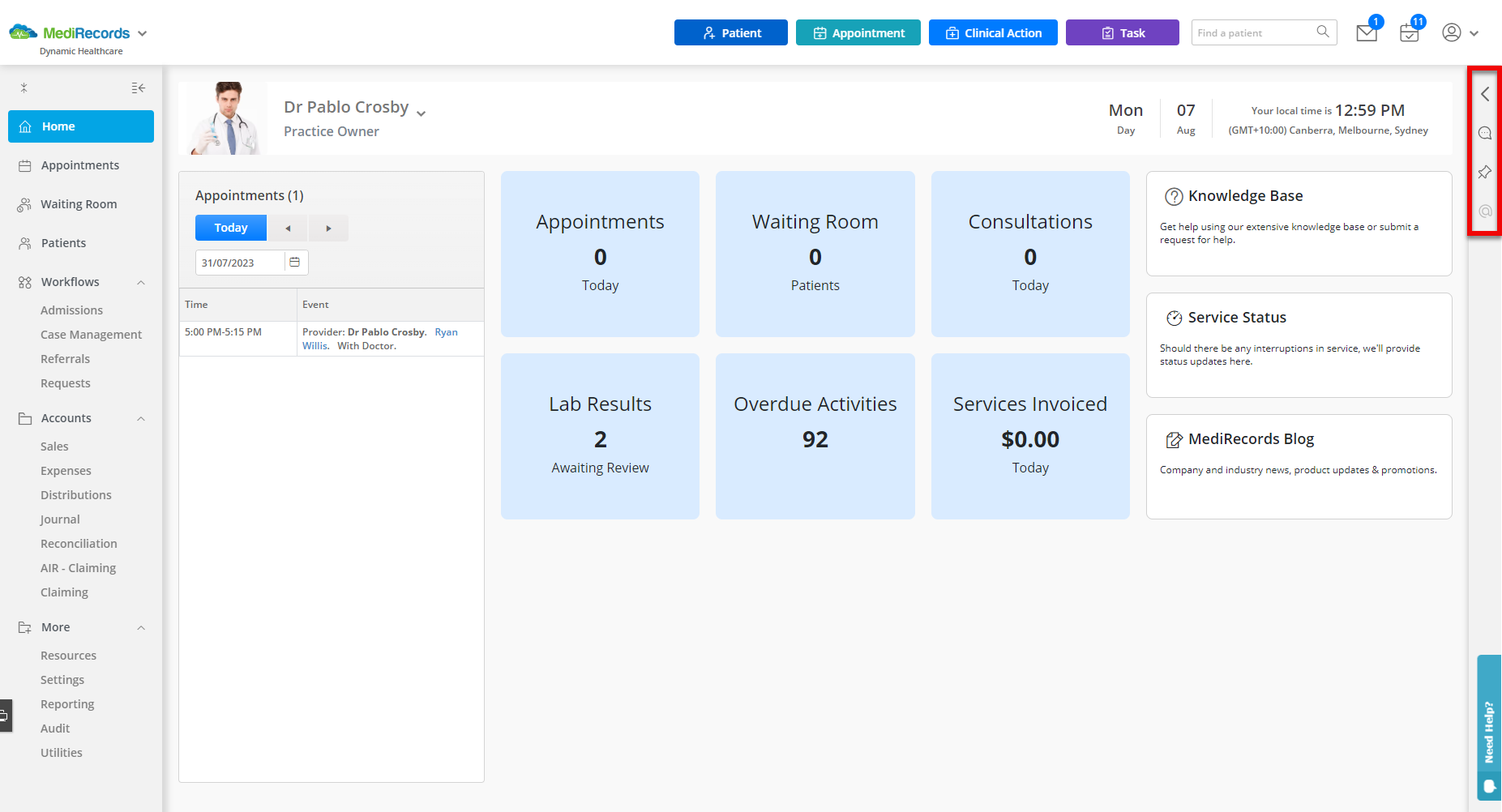Open Claiming under Accounts
Screen dimensions: 1502x812
click(x=64, y=592)
